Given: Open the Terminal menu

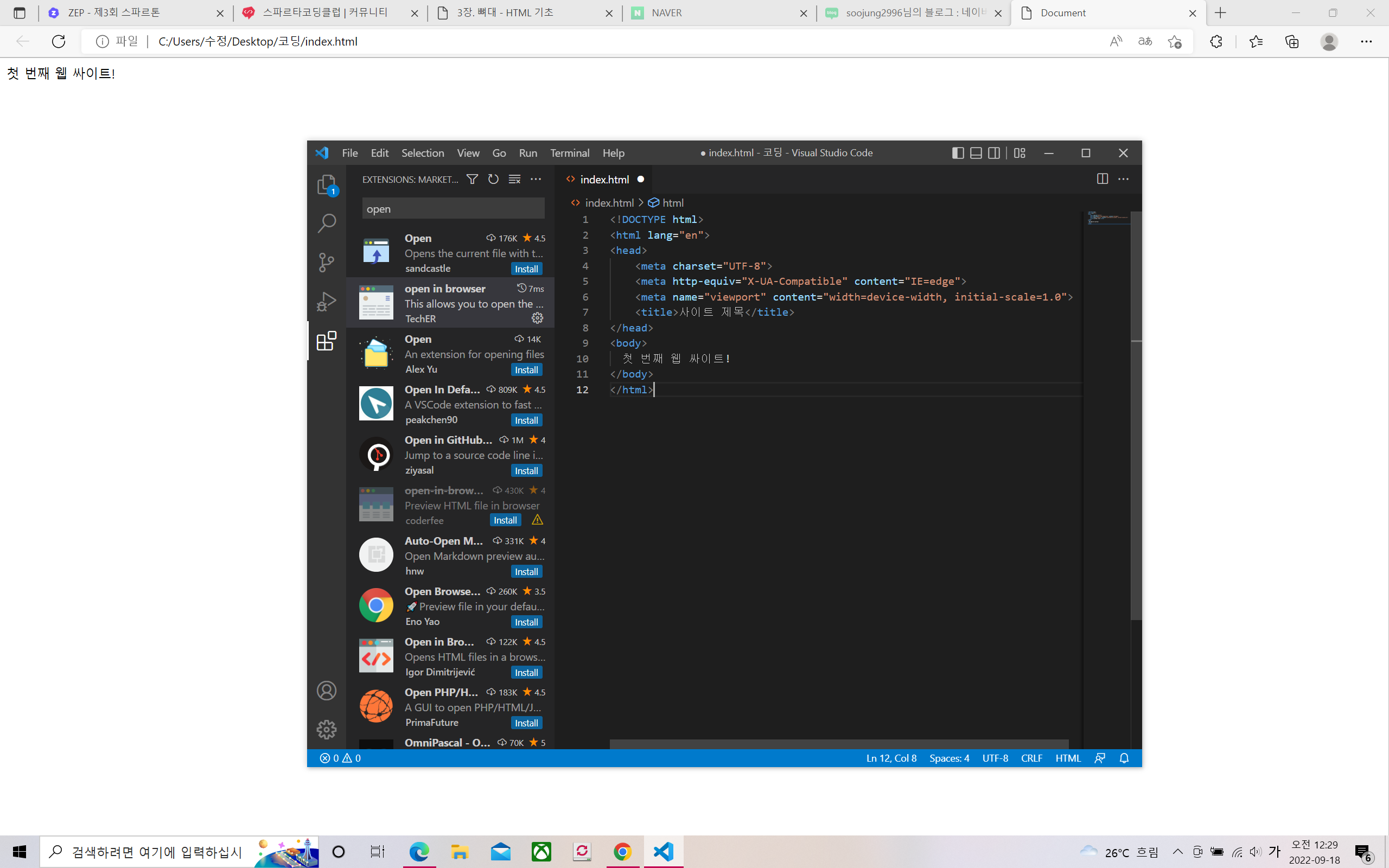Looking at the screenshot, I should pyautogui.click(x=569, y=152).
